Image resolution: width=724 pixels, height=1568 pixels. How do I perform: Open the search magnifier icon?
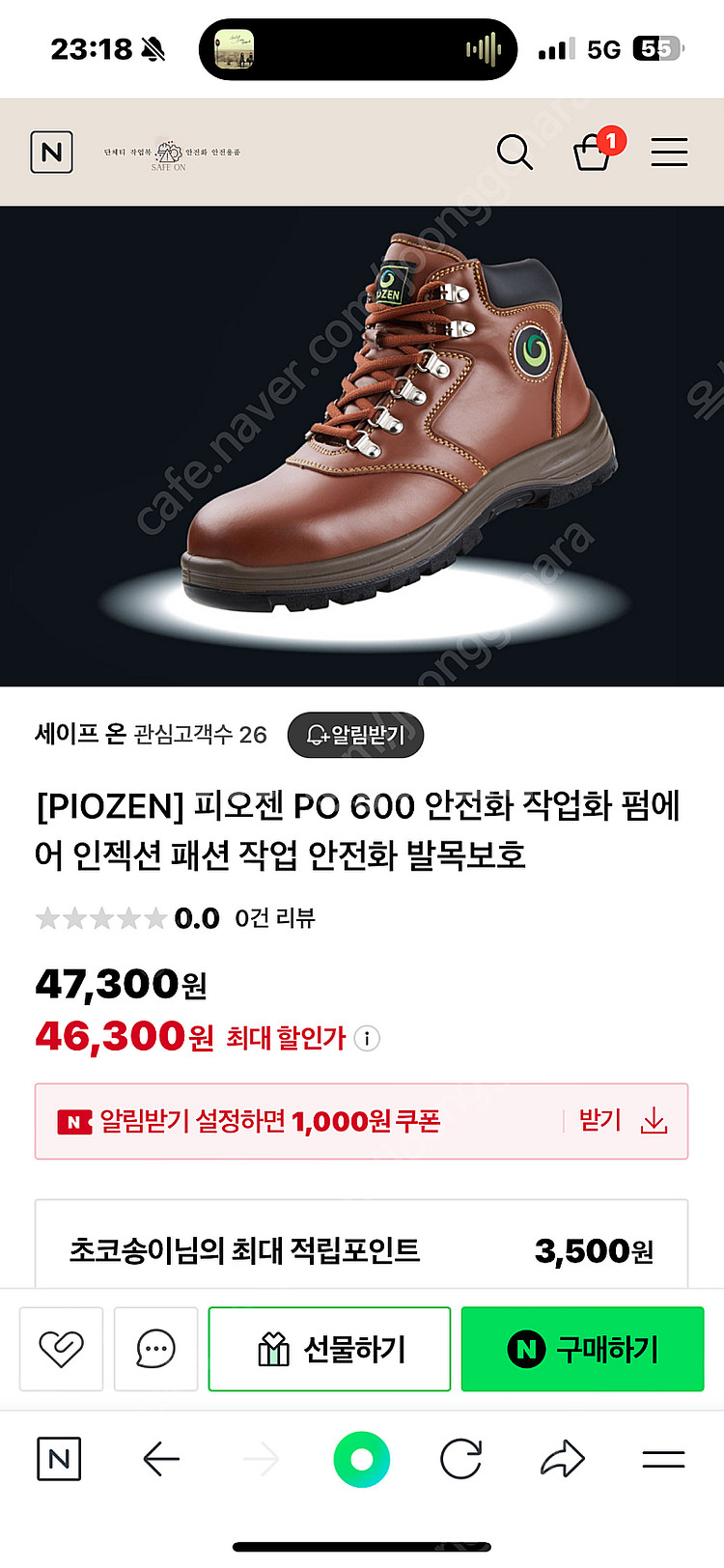515,152
